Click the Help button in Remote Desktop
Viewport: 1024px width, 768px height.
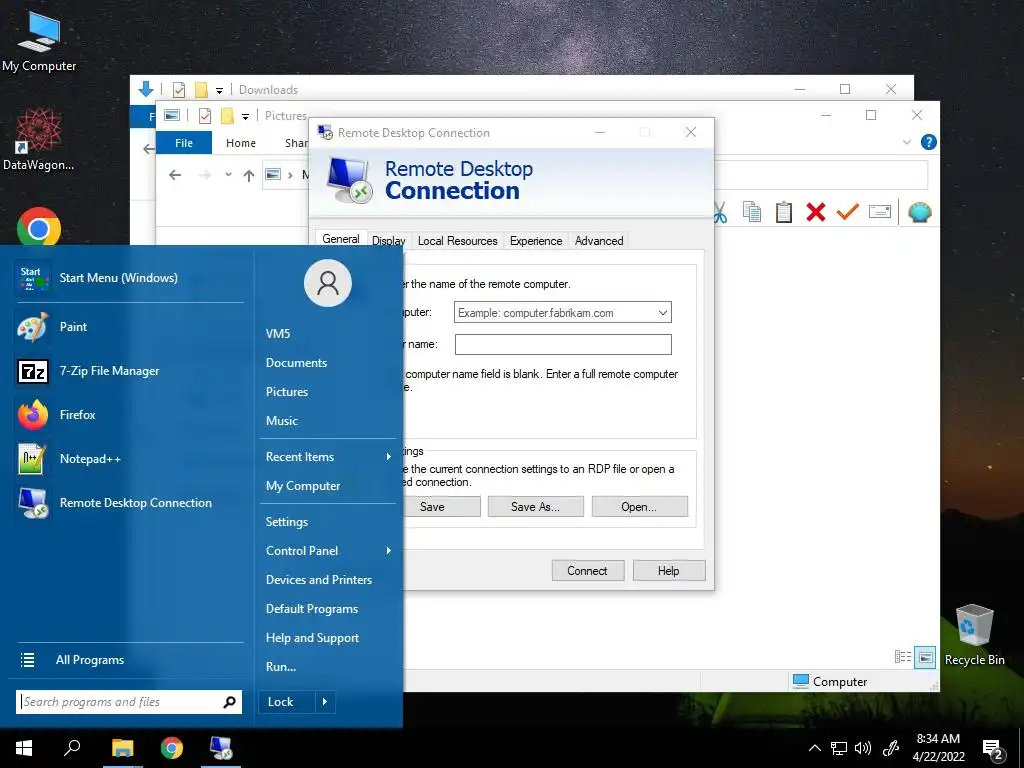669,571
